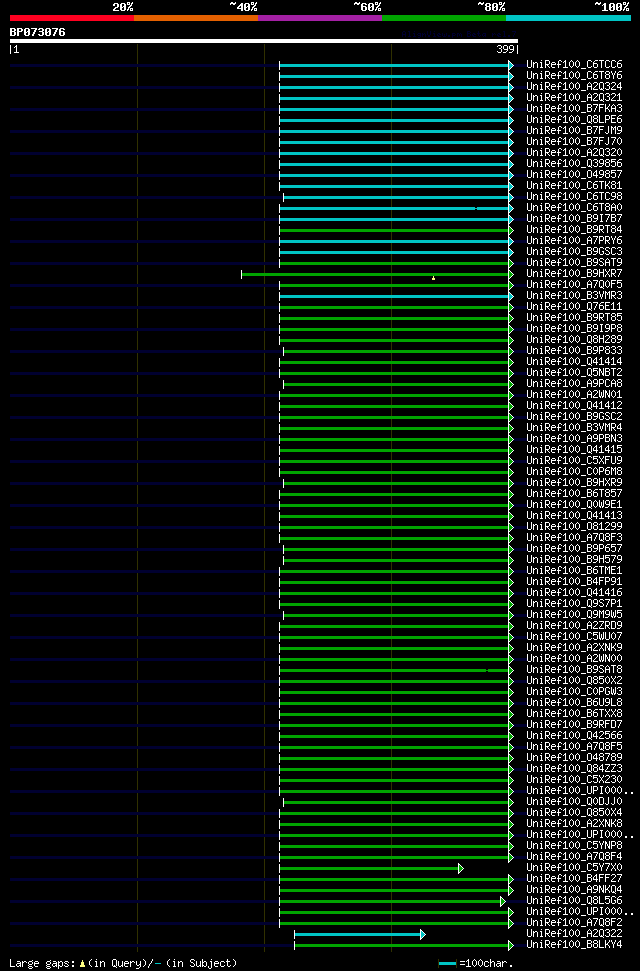Screen dimensions: 640x971
Task: Select the label UniRef100_B9SAT8
Action: (574, 669)
